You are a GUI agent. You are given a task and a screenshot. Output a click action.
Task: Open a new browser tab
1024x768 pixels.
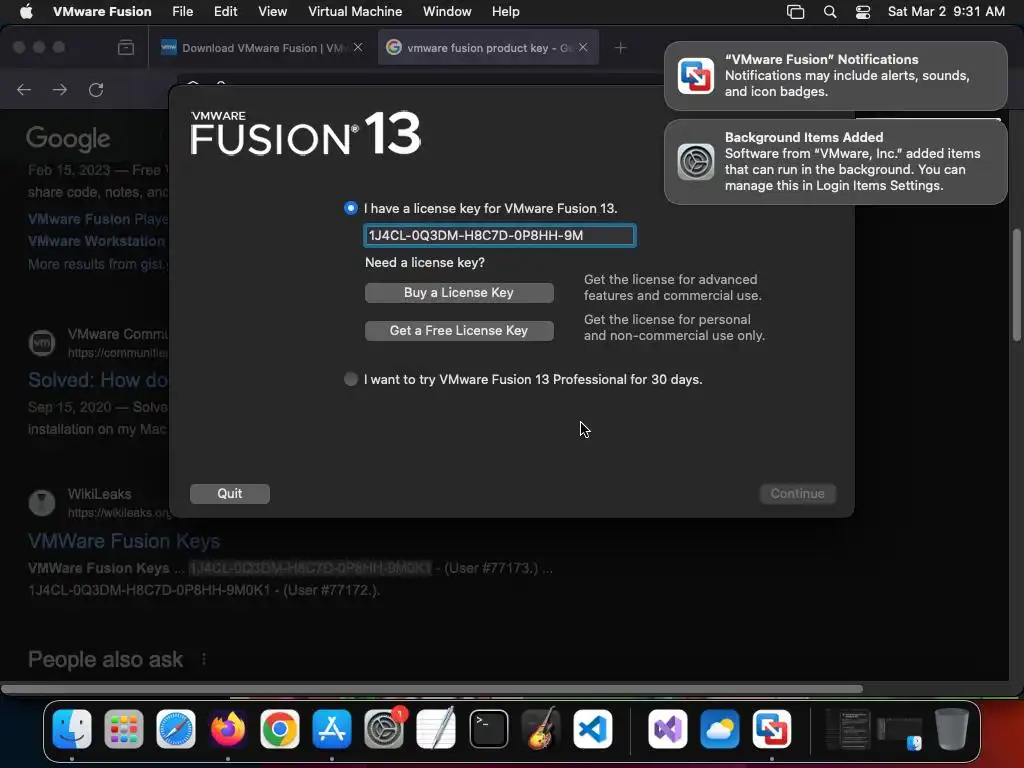620,48
